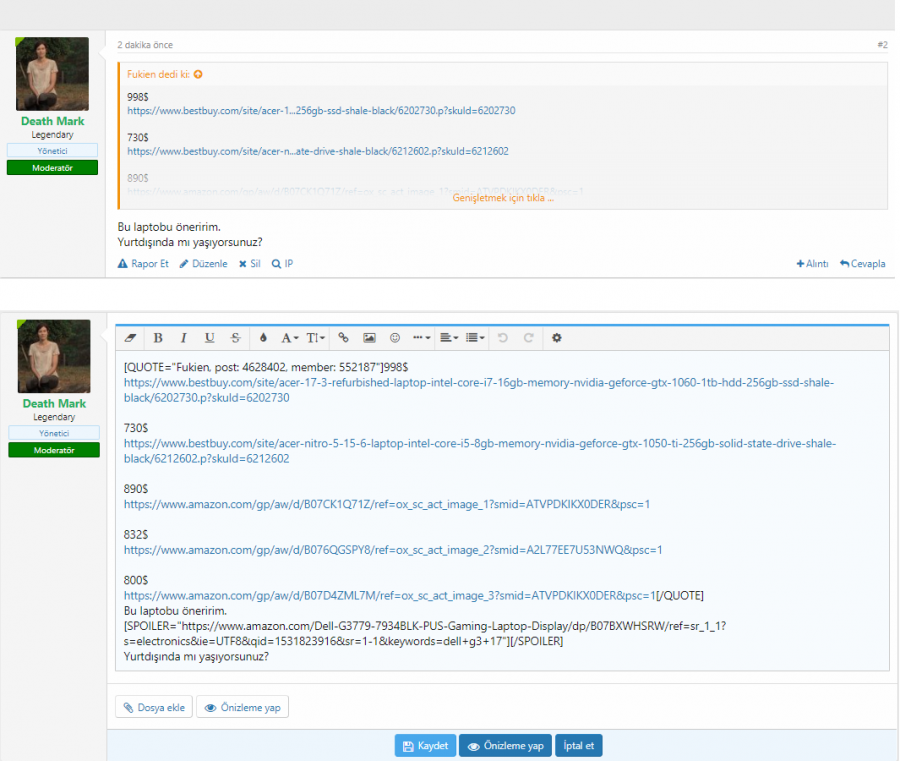Click the B07D4ZML7M amazon link in editor
The image size is (900, 761).
point(390,596)
